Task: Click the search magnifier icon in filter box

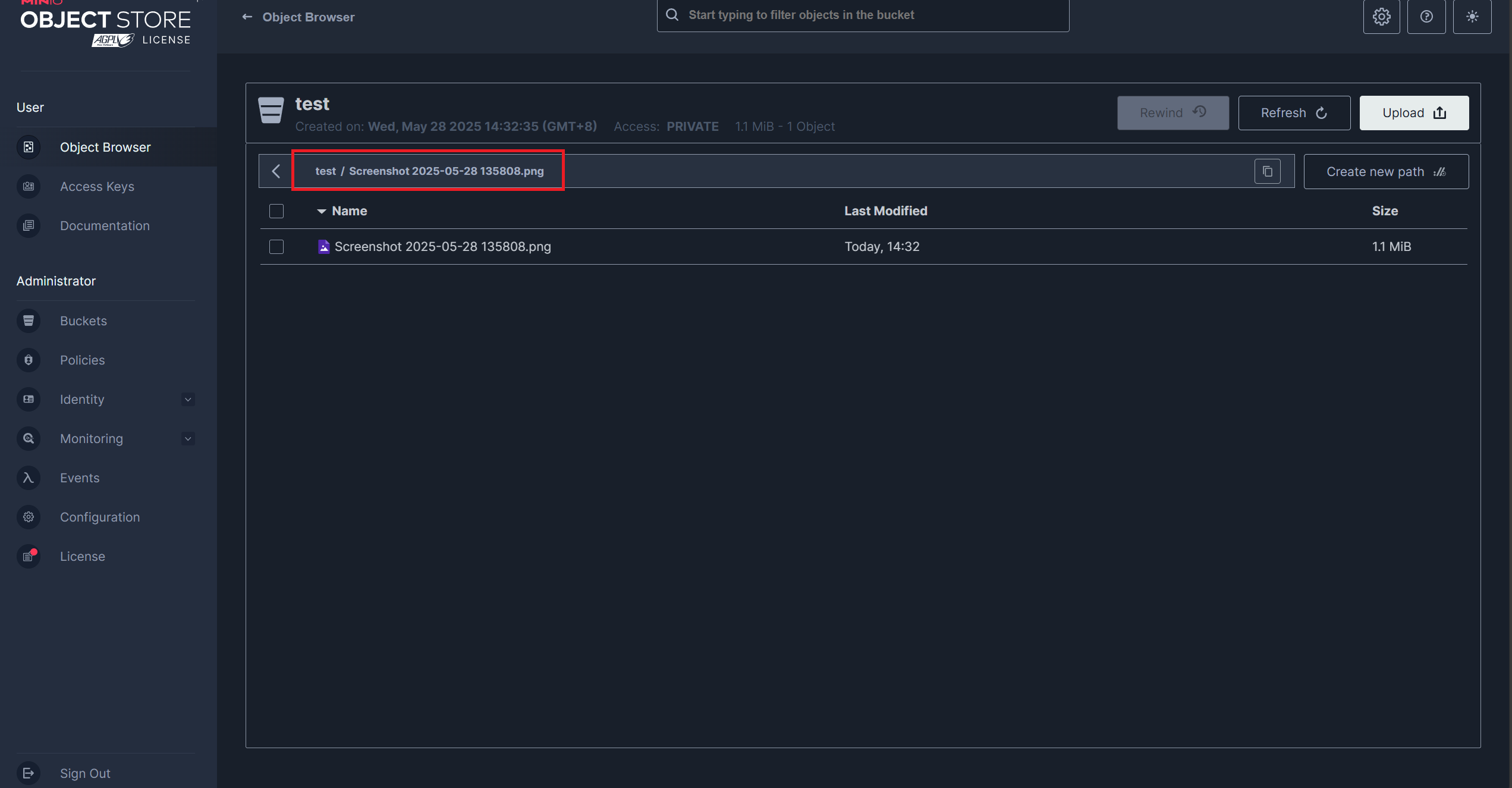Action: (672, 15)
